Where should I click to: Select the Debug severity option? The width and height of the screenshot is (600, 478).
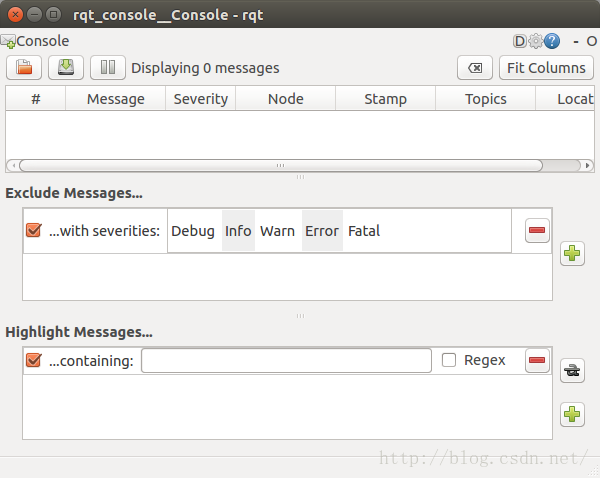pos(193,231)
